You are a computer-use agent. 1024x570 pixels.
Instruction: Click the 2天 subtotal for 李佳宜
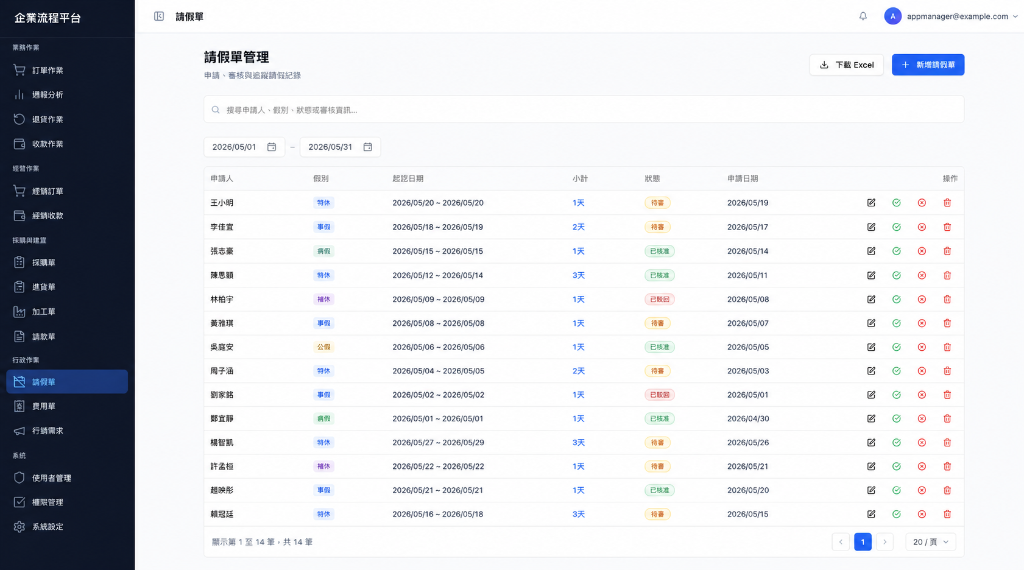[x=579, y=227]
